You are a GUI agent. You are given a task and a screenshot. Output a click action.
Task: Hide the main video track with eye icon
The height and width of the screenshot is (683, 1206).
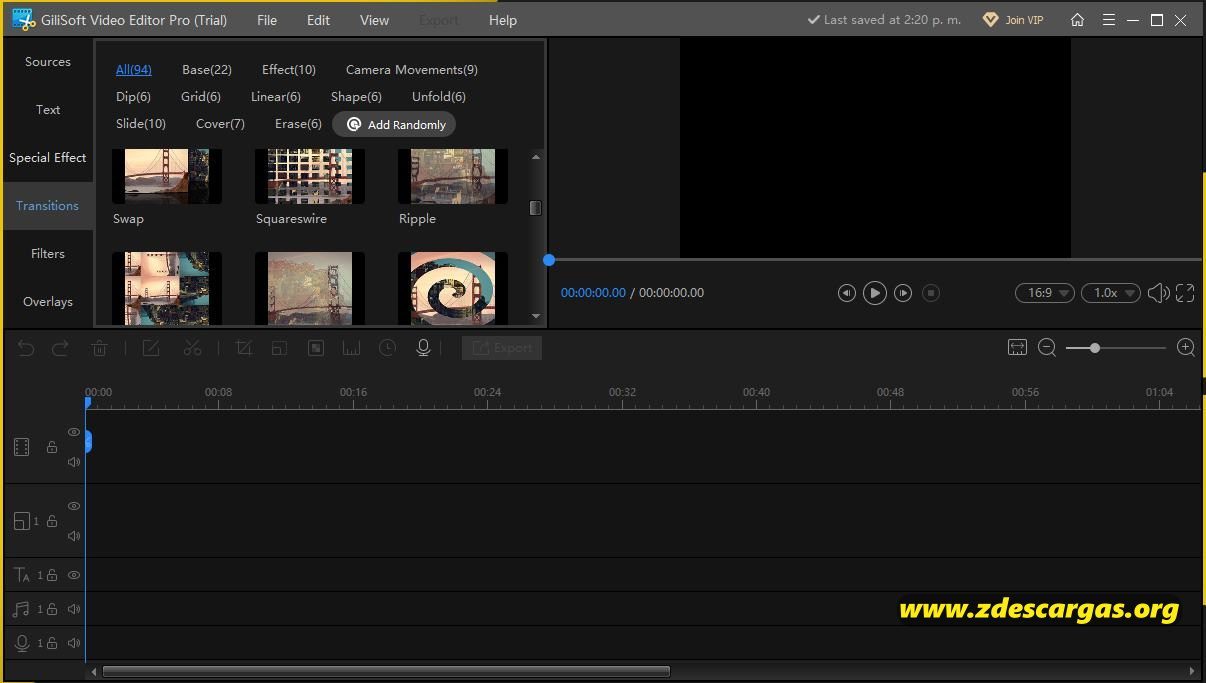(74, 432)
